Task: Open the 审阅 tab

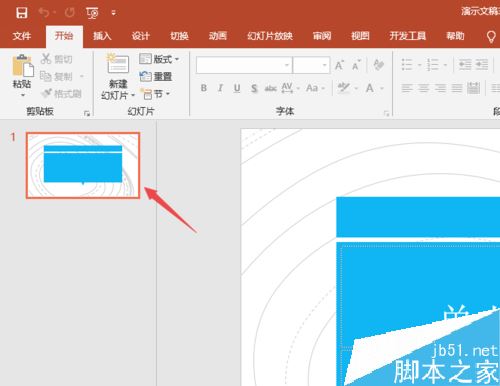Action: click(322, 36)
